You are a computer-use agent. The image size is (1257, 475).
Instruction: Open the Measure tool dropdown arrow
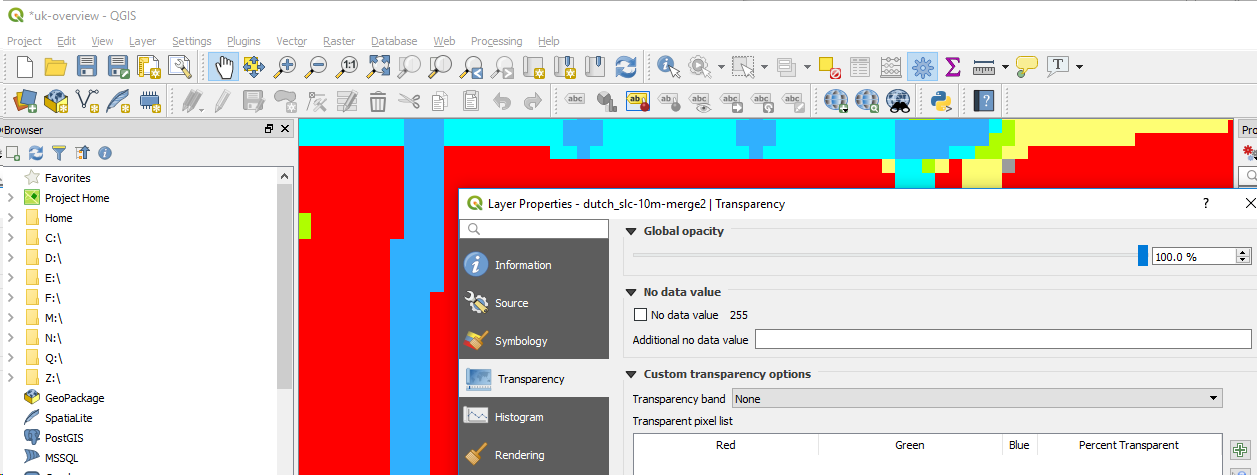coord(1005,67)
